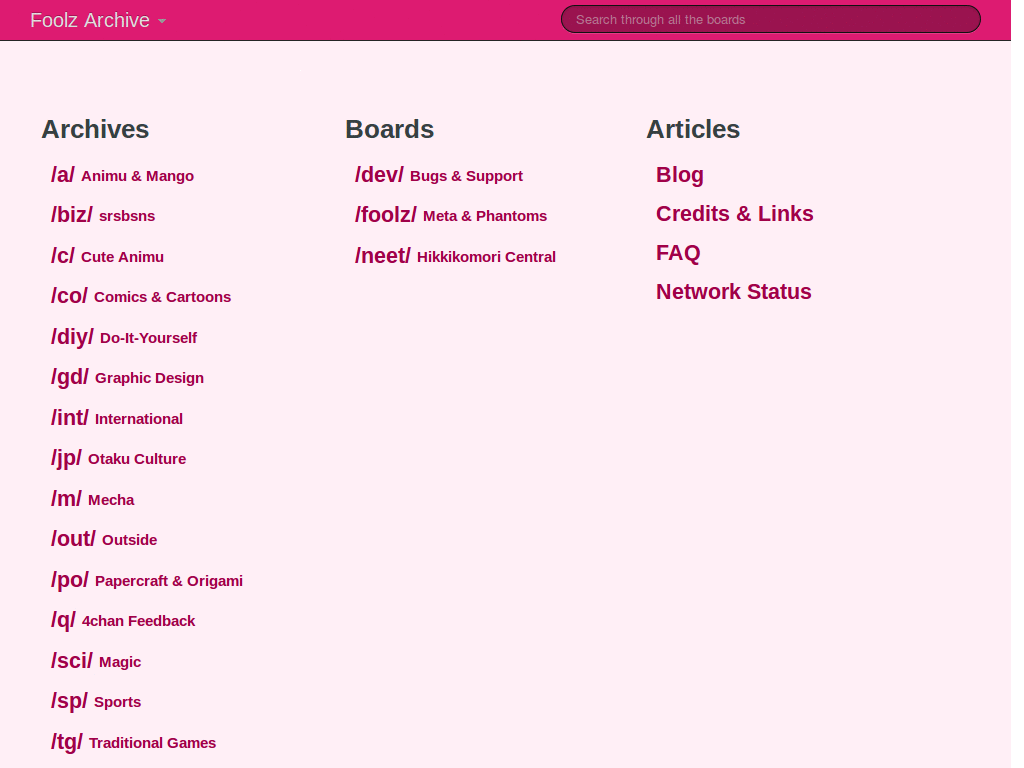1024x768 pixels.
Task: View the Network Status page
Action: (733, 292)
